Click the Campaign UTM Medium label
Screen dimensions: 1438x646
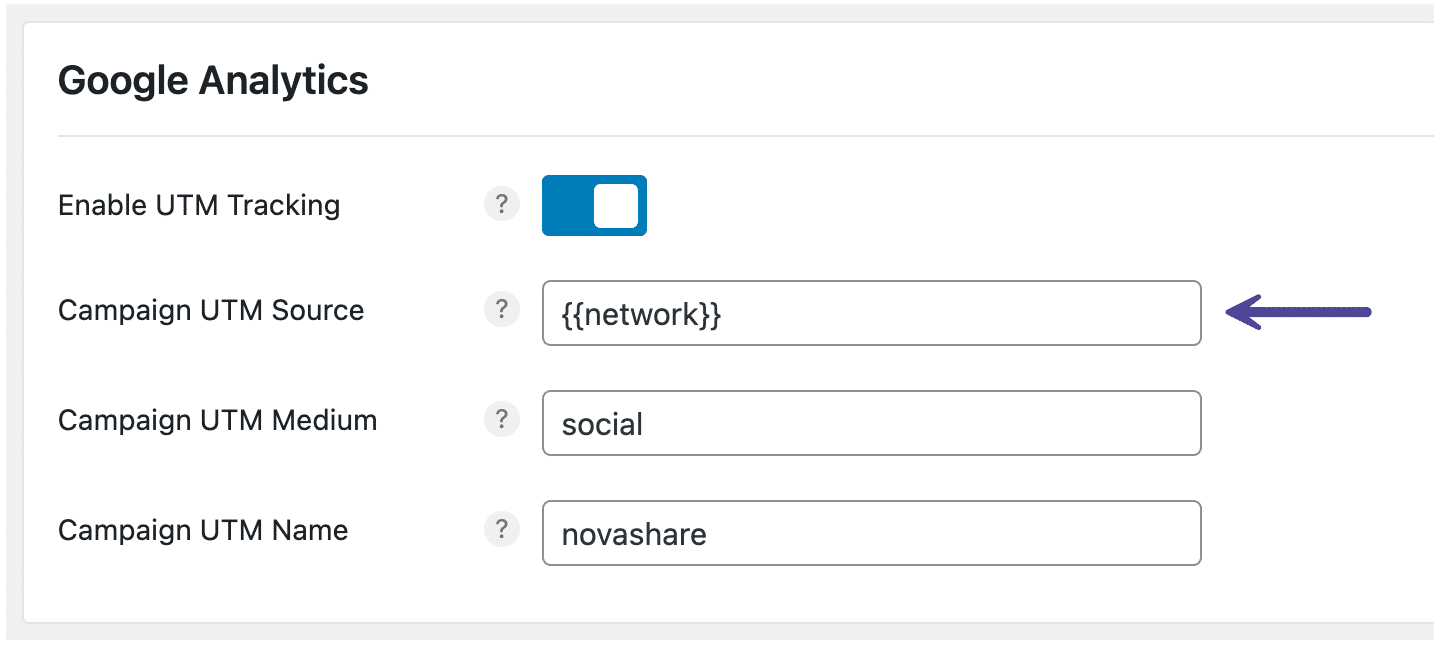[x=217, y=420]
